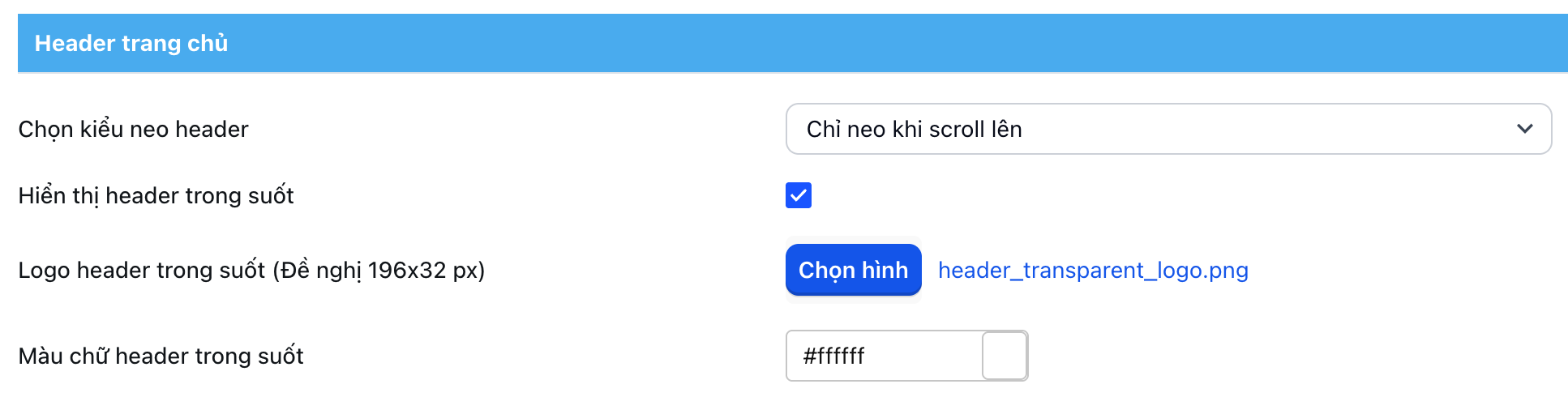The width and height of the screenshot is (1568, 397).
Task: Select the blue 'Header trang chủ' panel bar
Action: coord(791,43)
